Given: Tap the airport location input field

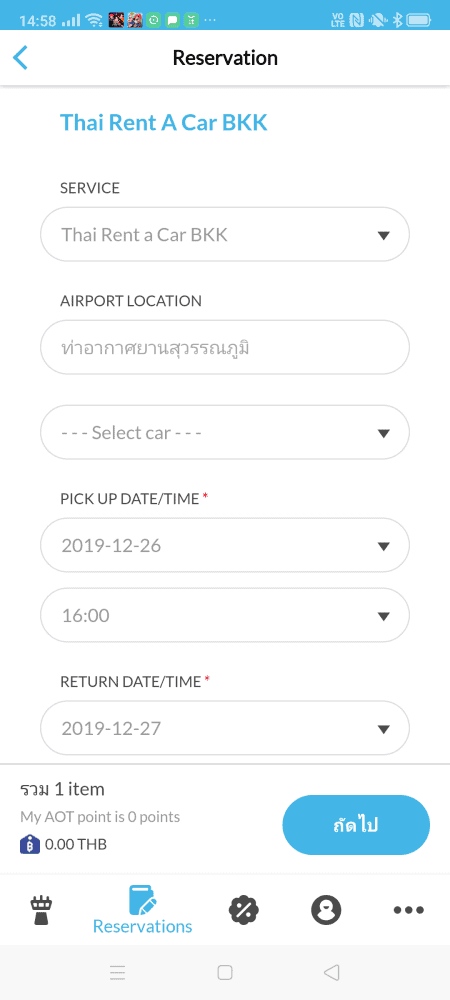Looking at the screenshot, I should click(x=225, y=348).
